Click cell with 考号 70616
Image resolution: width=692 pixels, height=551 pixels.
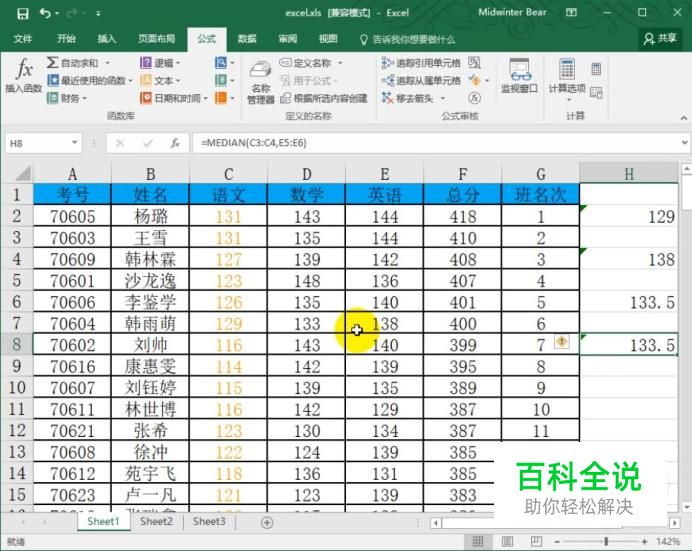[x=72, y=366]
